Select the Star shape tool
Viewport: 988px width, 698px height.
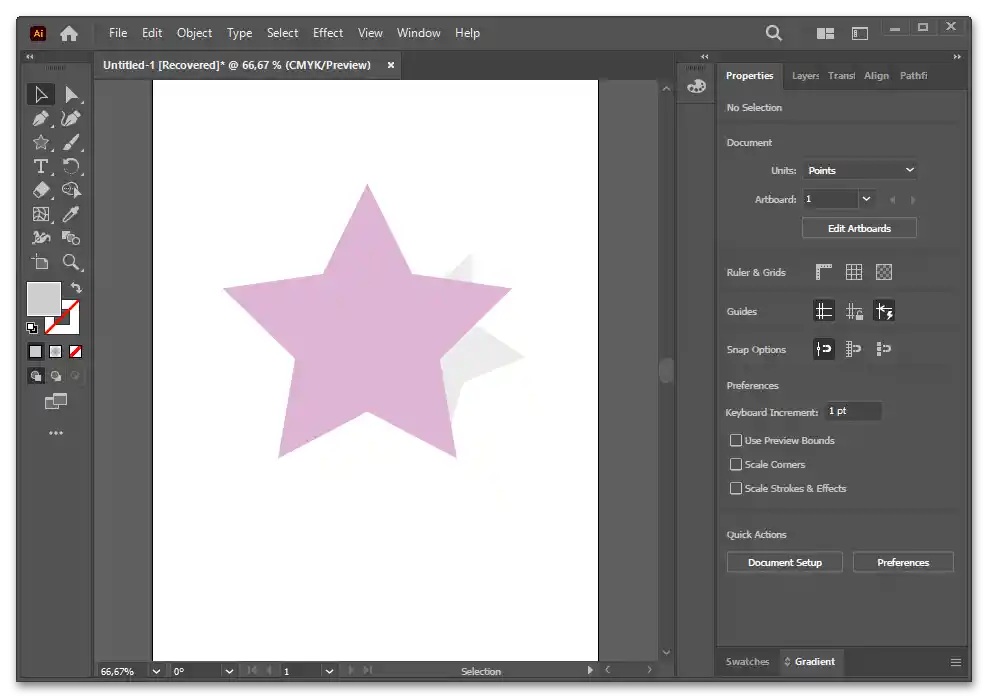(x=41, y=142)
